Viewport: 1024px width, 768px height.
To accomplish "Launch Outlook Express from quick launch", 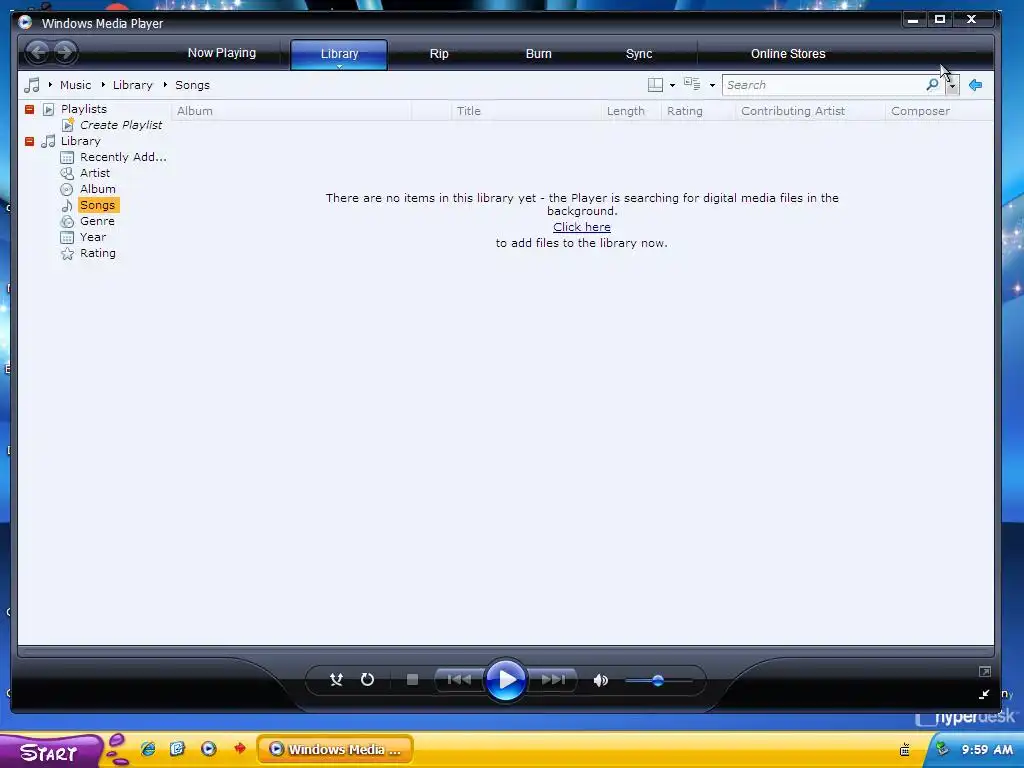I will point(177,749).
